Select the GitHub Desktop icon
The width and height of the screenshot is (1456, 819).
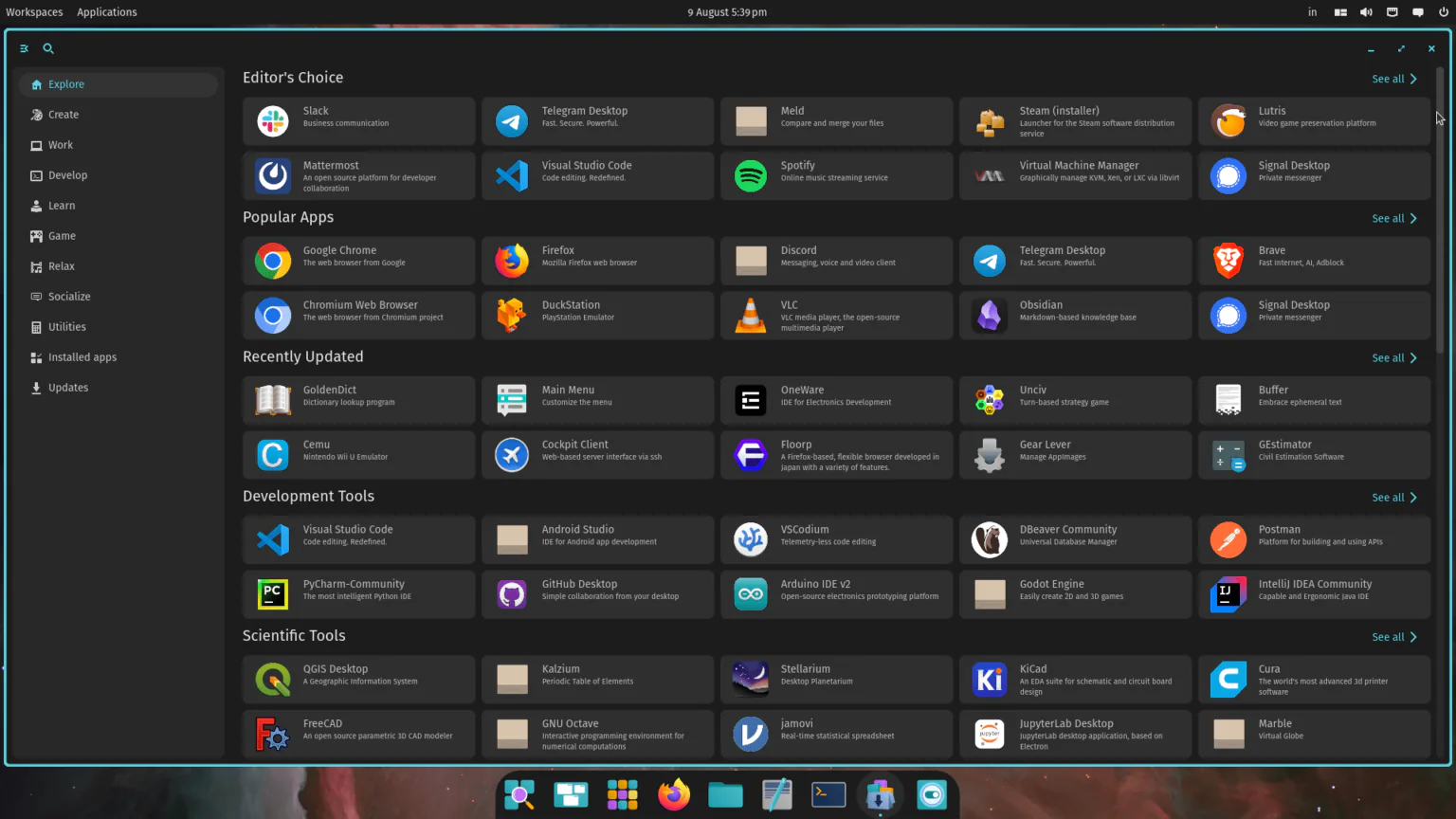click(512, 594)
